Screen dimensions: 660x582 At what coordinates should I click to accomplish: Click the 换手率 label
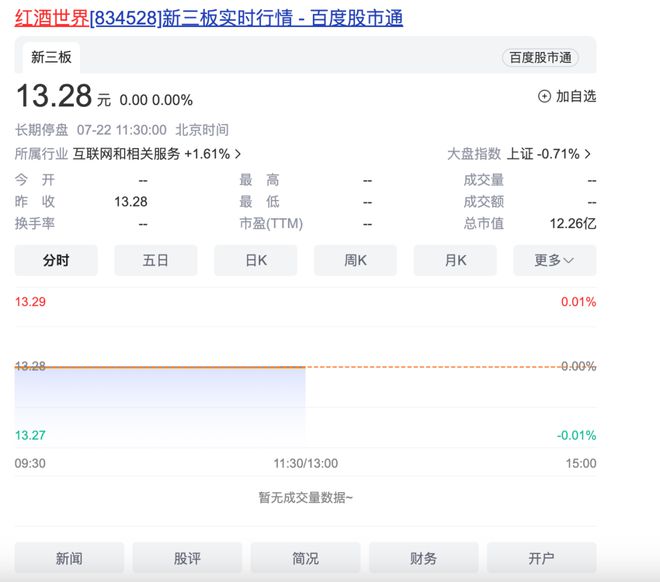tap(35, 223)
